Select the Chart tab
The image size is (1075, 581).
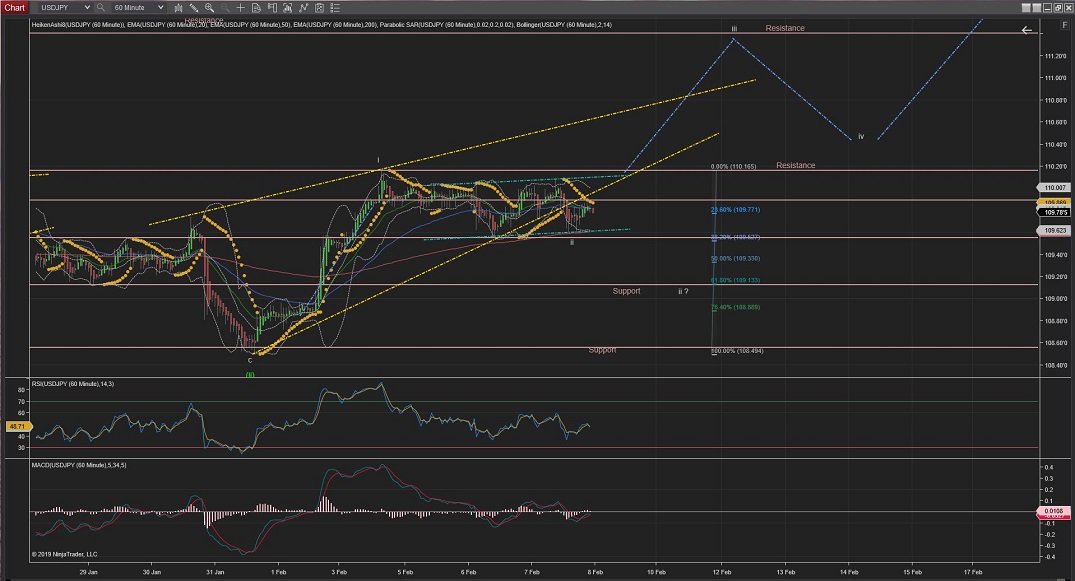[13, 7]
